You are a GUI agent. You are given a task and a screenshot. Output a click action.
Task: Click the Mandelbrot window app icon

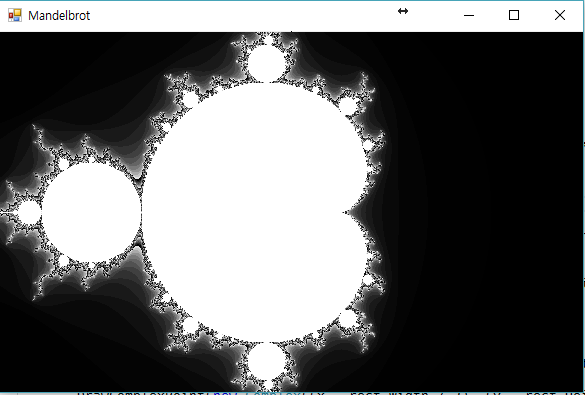15,15
